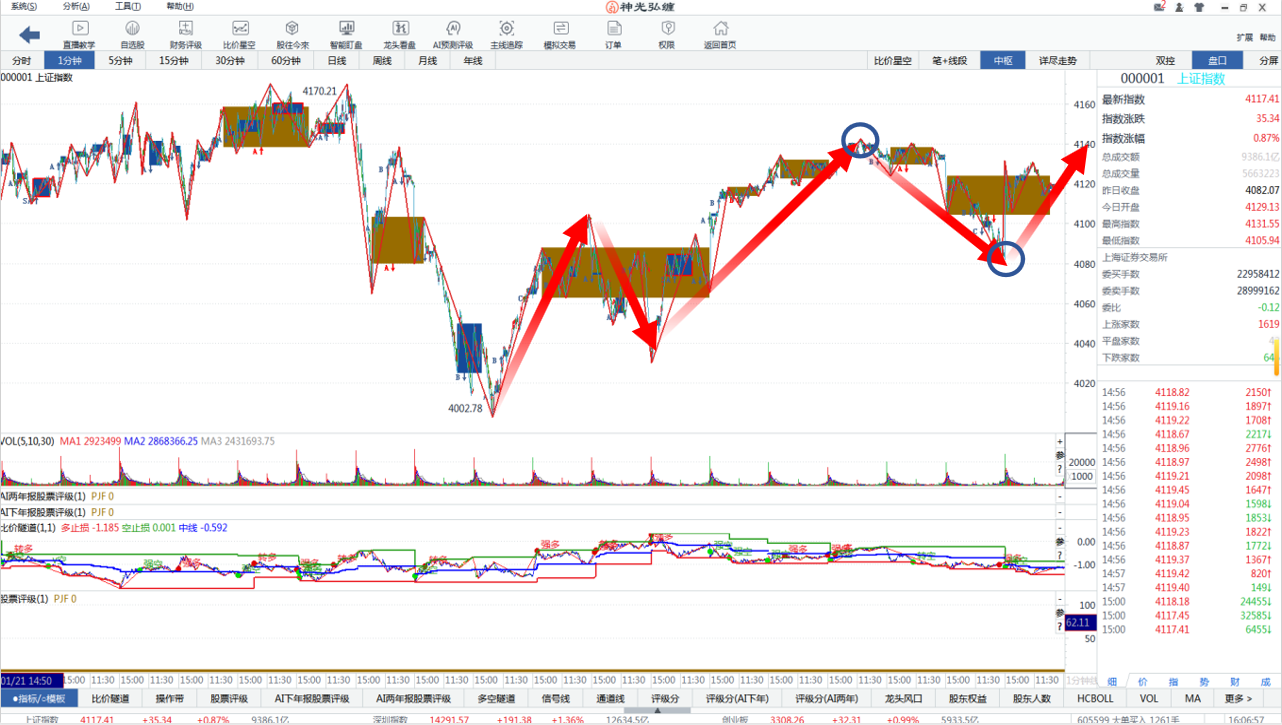The image size is (1282, 725).
Task: Open the 自选股 watchlist icon
Action: pos(132,33)
